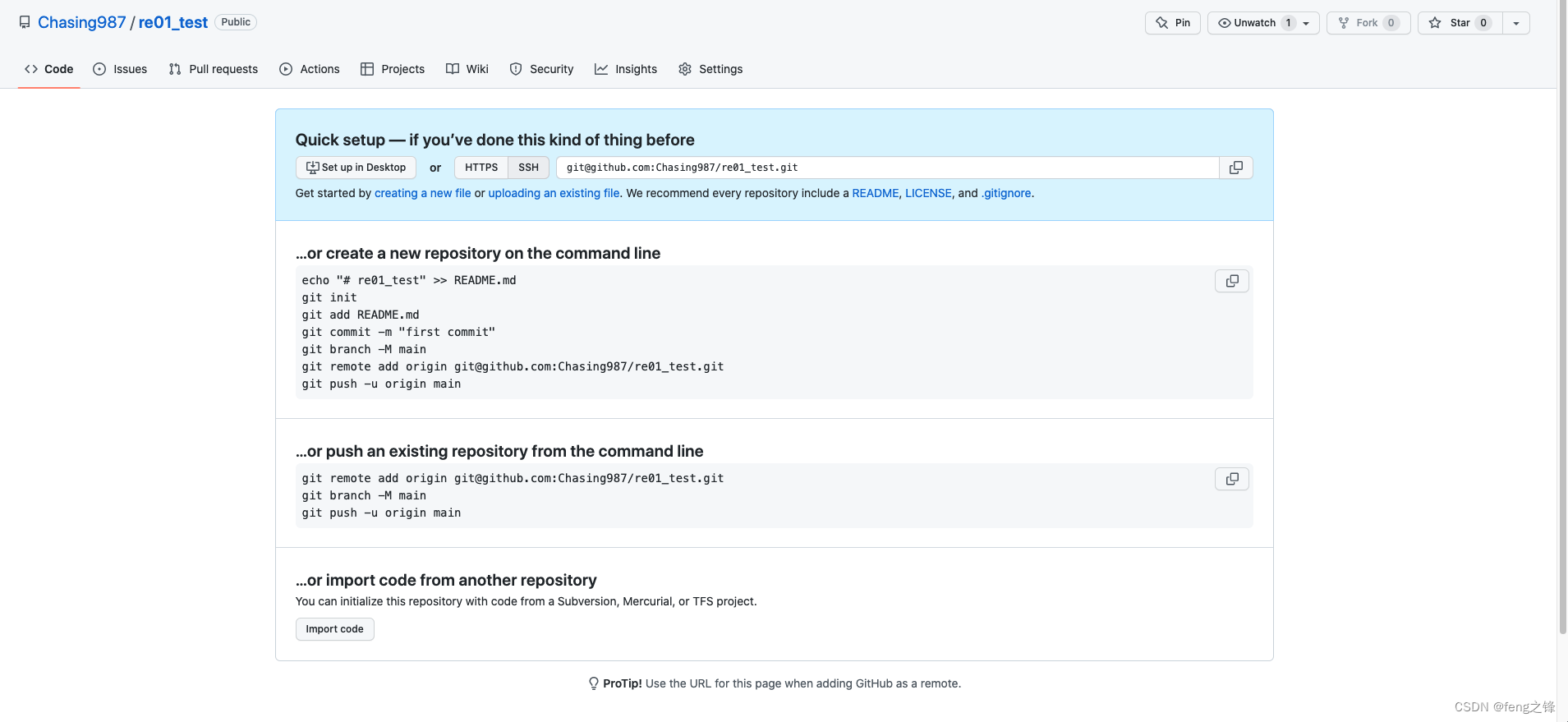Viewport: 1568px width, 722px height.
Task: Click the "git add README.md" line
Action: pos(361,315)
